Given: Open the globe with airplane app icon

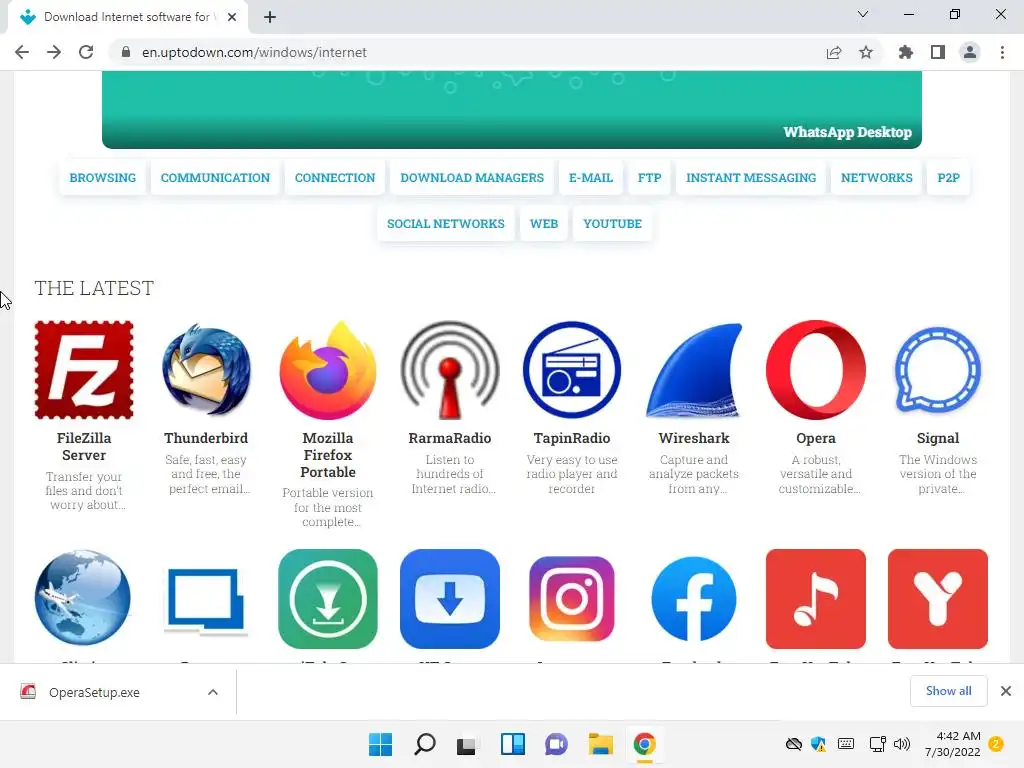Looking at the screenshot, I should pos(83,598).
